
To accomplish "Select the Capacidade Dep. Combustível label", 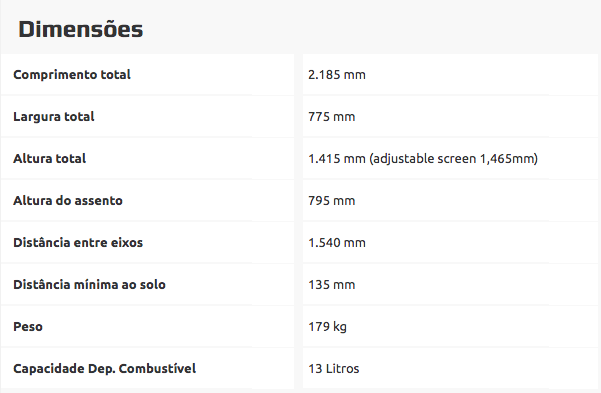I will coord(104,368).
